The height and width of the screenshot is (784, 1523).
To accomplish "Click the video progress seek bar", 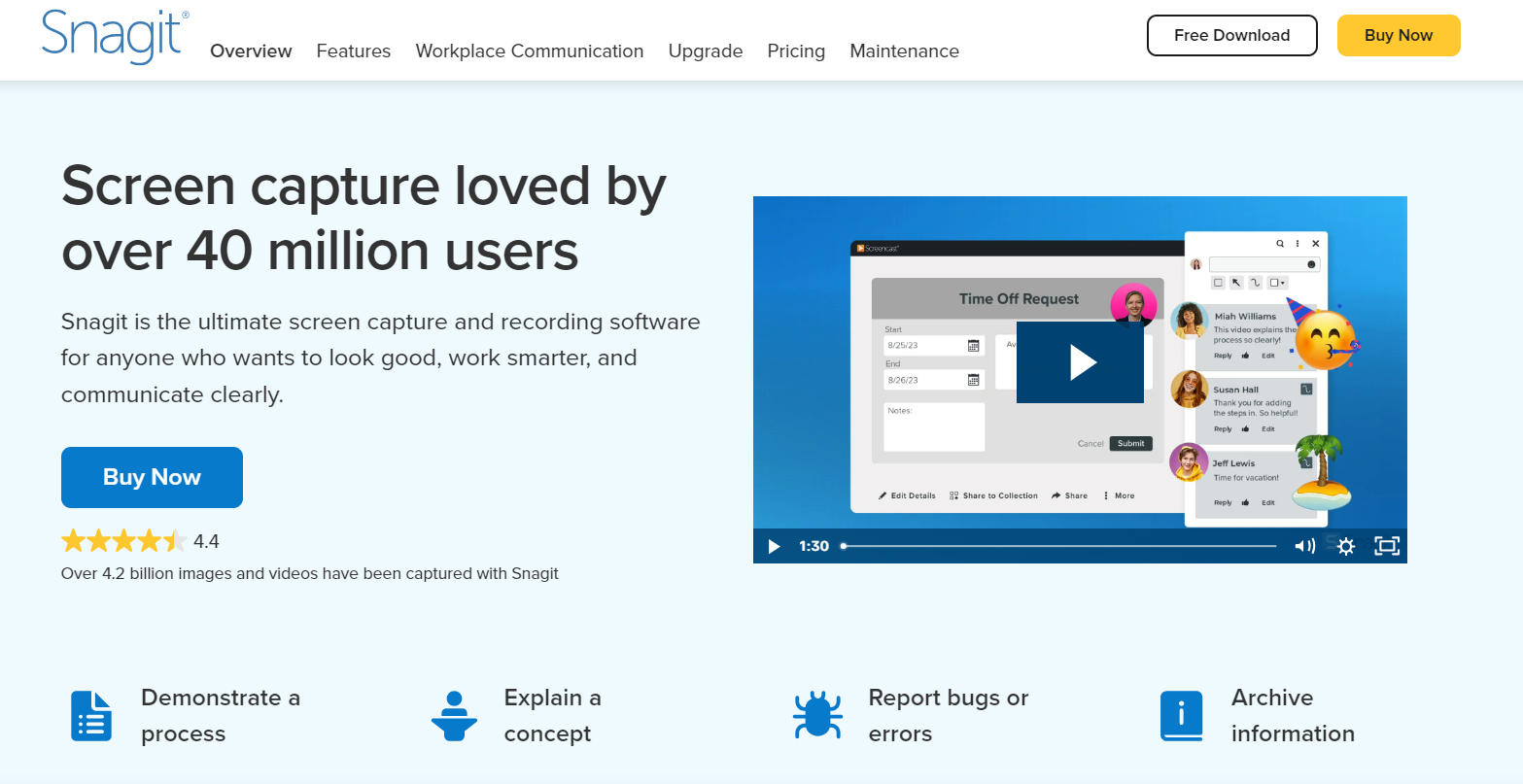I will point(1059,546).
